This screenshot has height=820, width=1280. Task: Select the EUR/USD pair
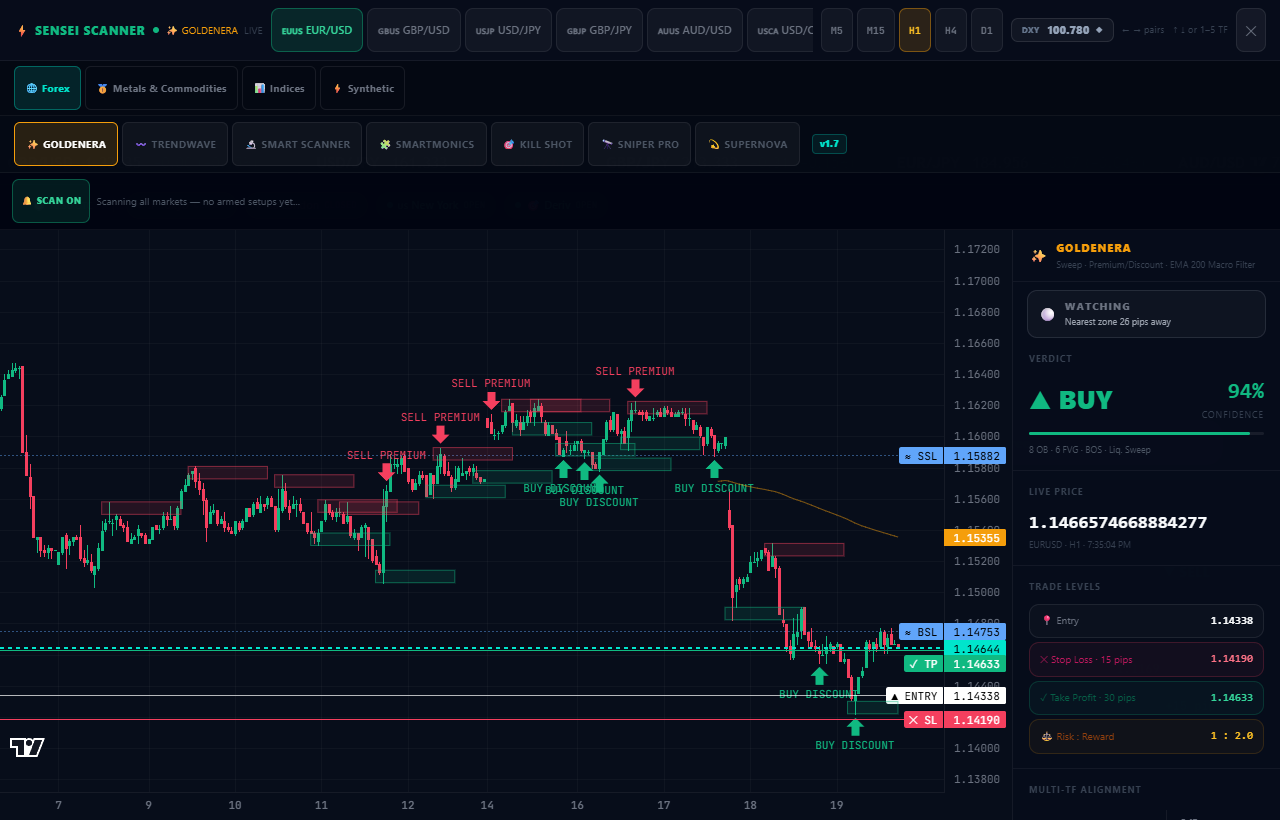coord(316,30)
